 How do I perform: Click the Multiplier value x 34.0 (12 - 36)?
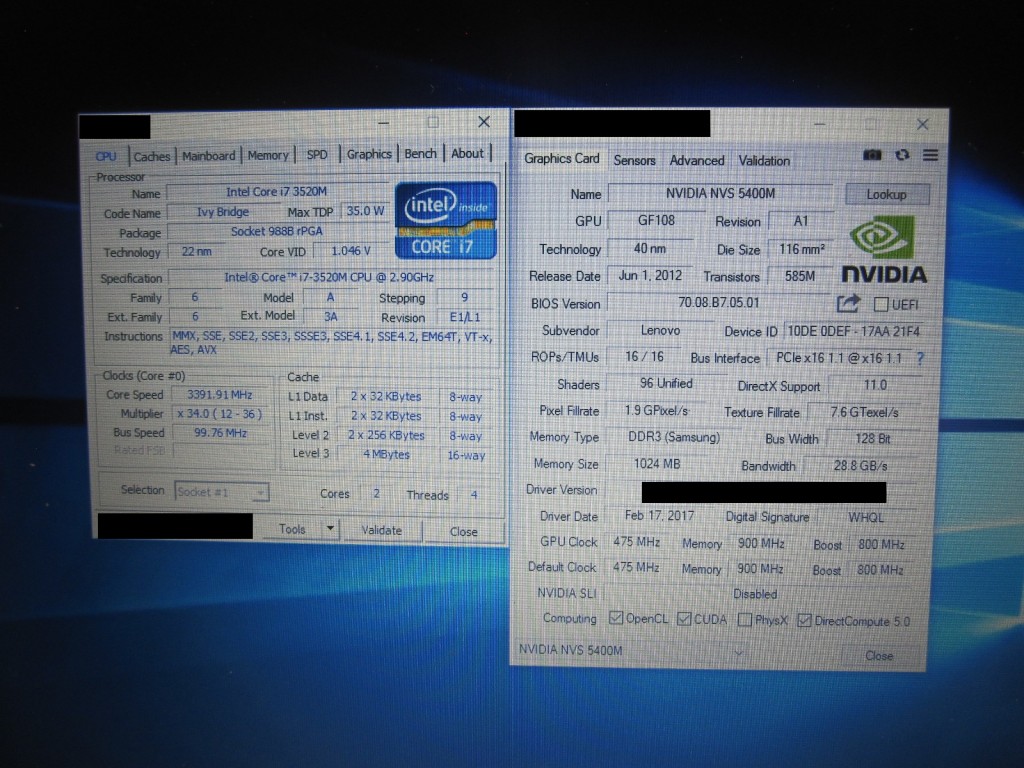point(220,414)
